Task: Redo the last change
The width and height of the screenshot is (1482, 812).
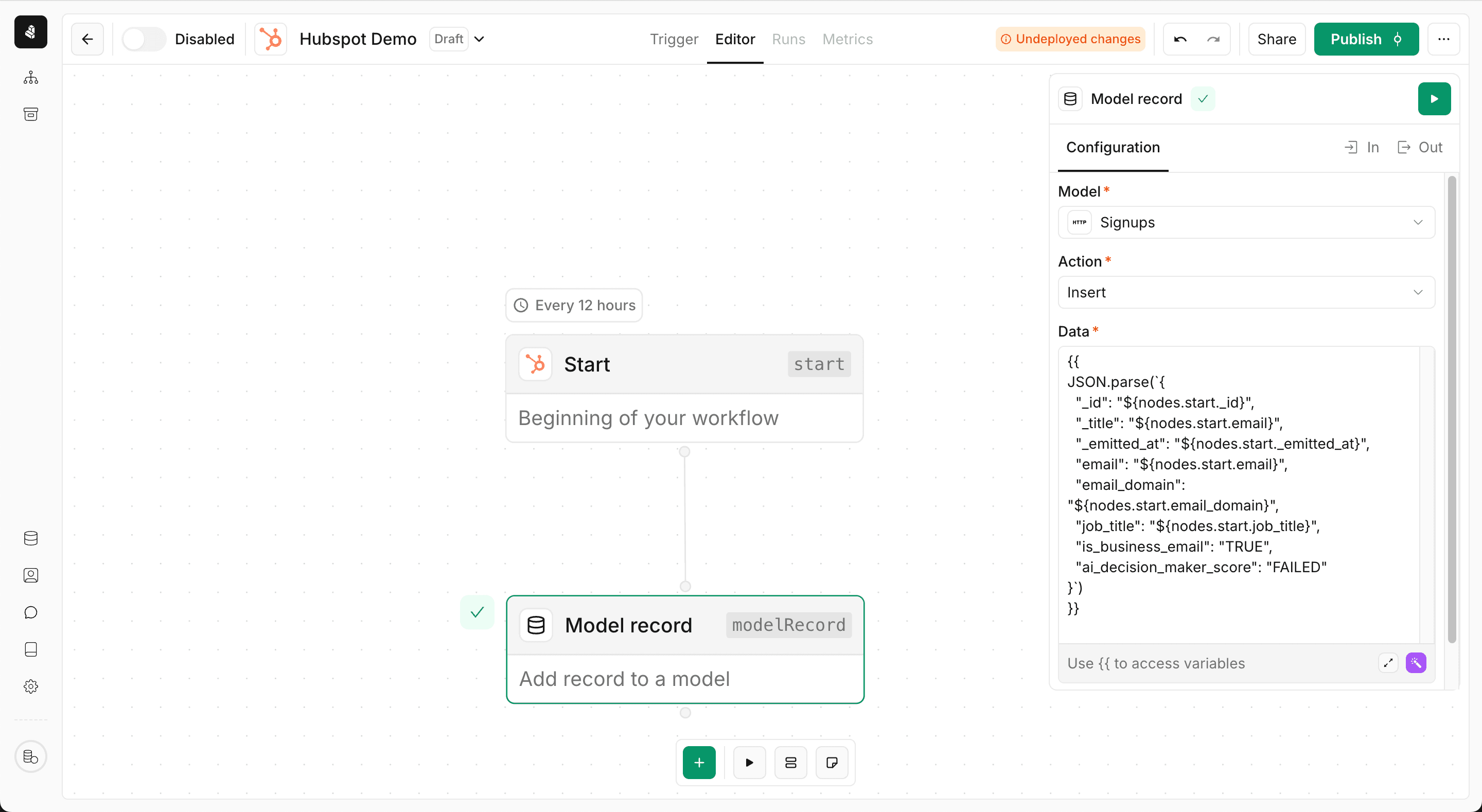Action: click(x=1213, y=39)
